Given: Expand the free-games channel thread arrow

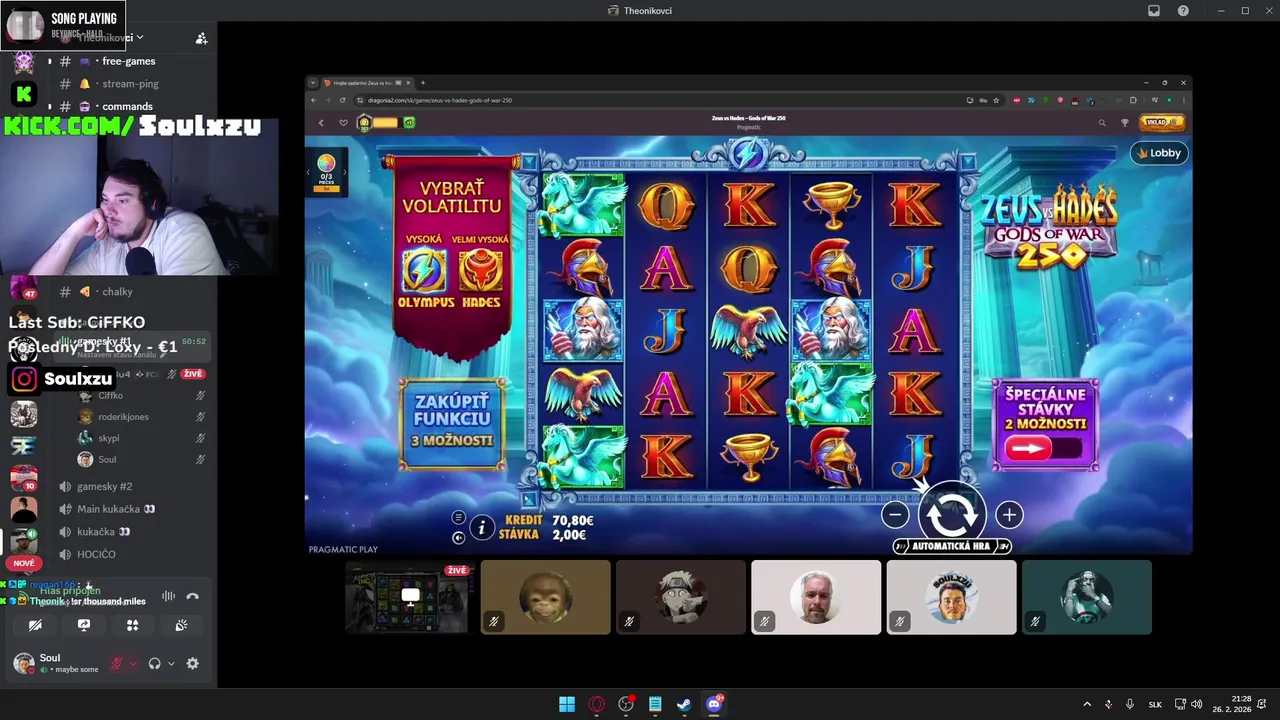Looking at the screenshot, I should pos(49,61).
